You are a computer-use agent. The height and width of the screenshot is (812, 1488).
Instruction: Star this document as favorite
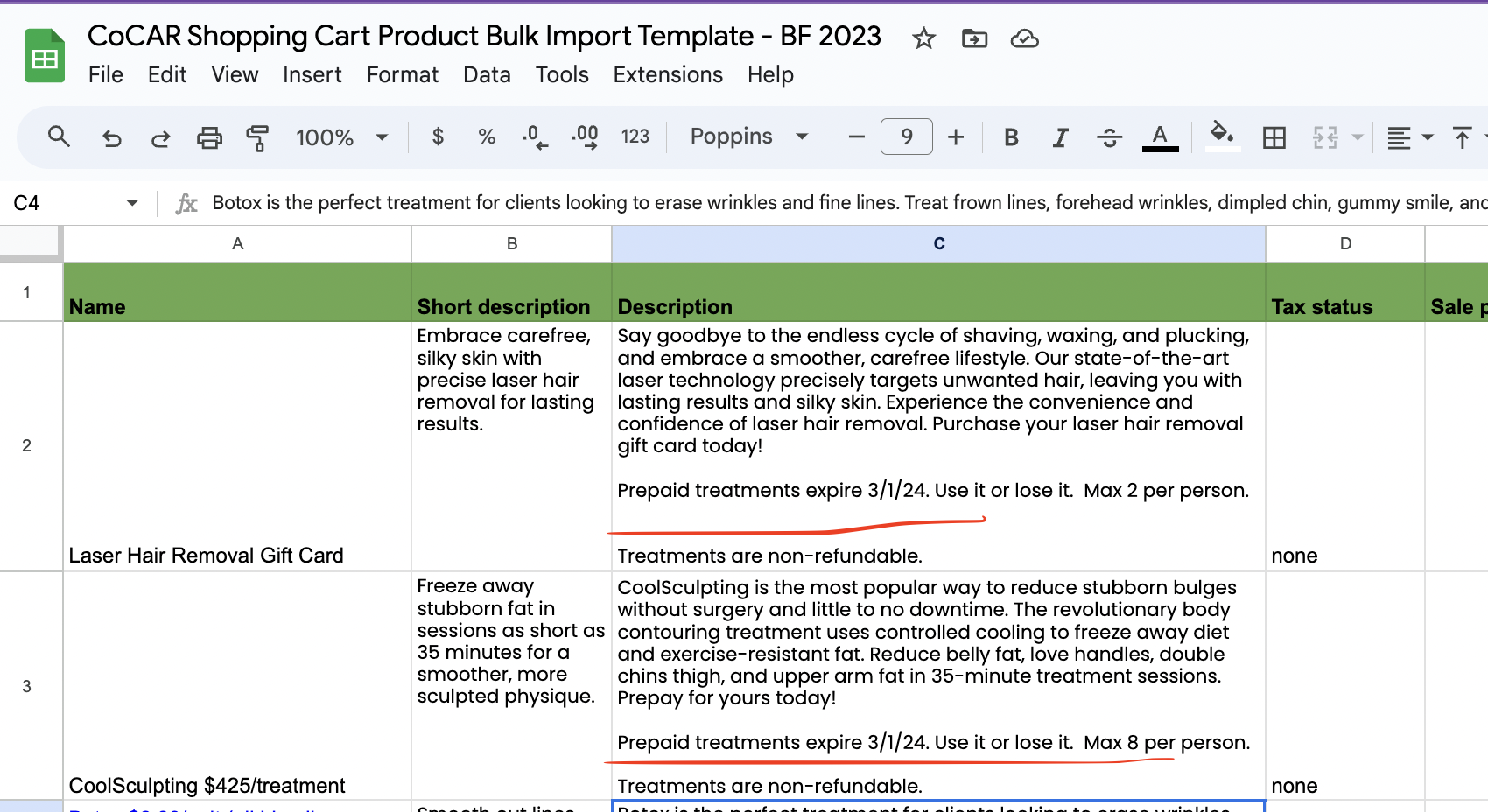click(x=923, y=38)
